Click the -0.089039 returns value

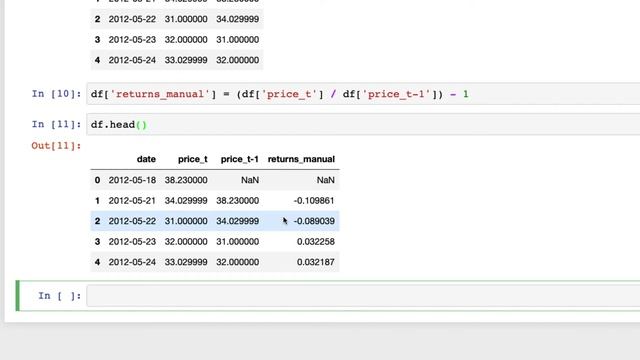click(x=314, y=221)
